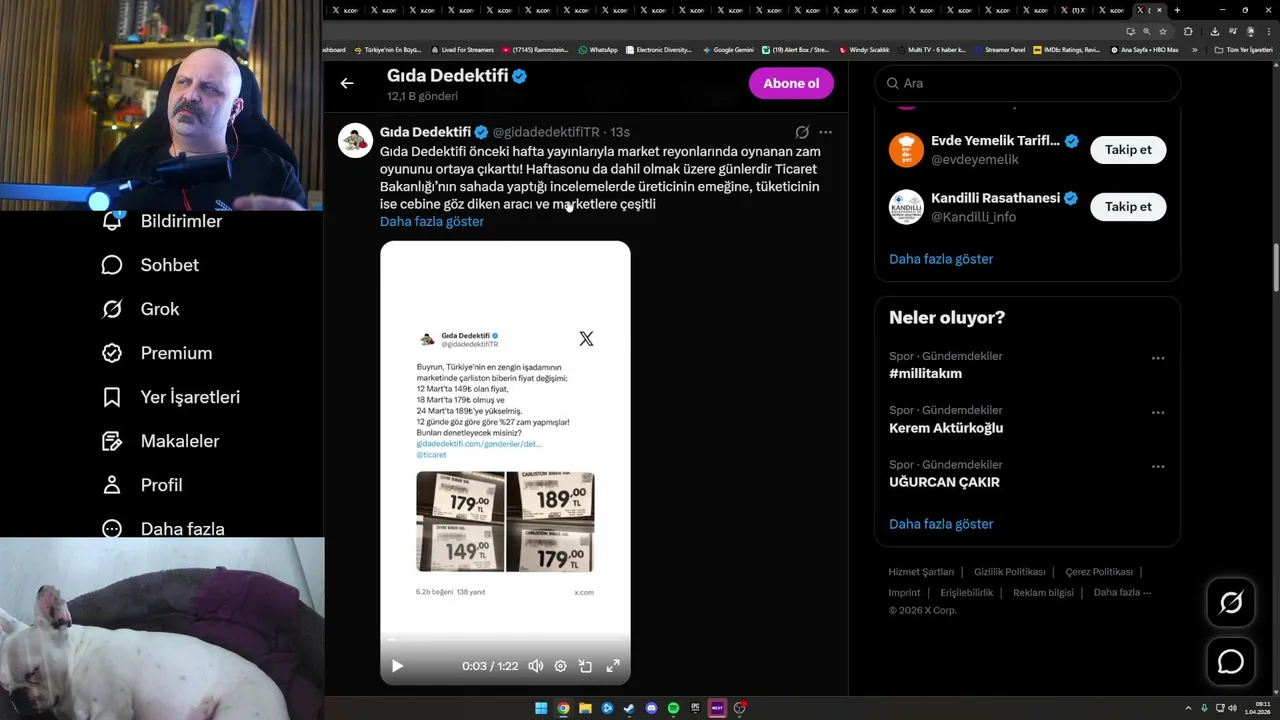
Task: Expand Daha fazla in the sidebar
Action: click(163, 528)
